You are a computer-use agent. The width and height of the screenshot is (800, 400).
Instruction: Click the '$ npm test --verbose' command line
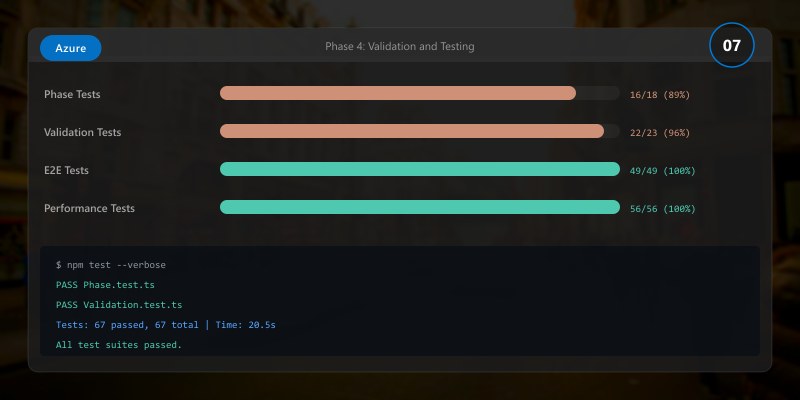111,265
